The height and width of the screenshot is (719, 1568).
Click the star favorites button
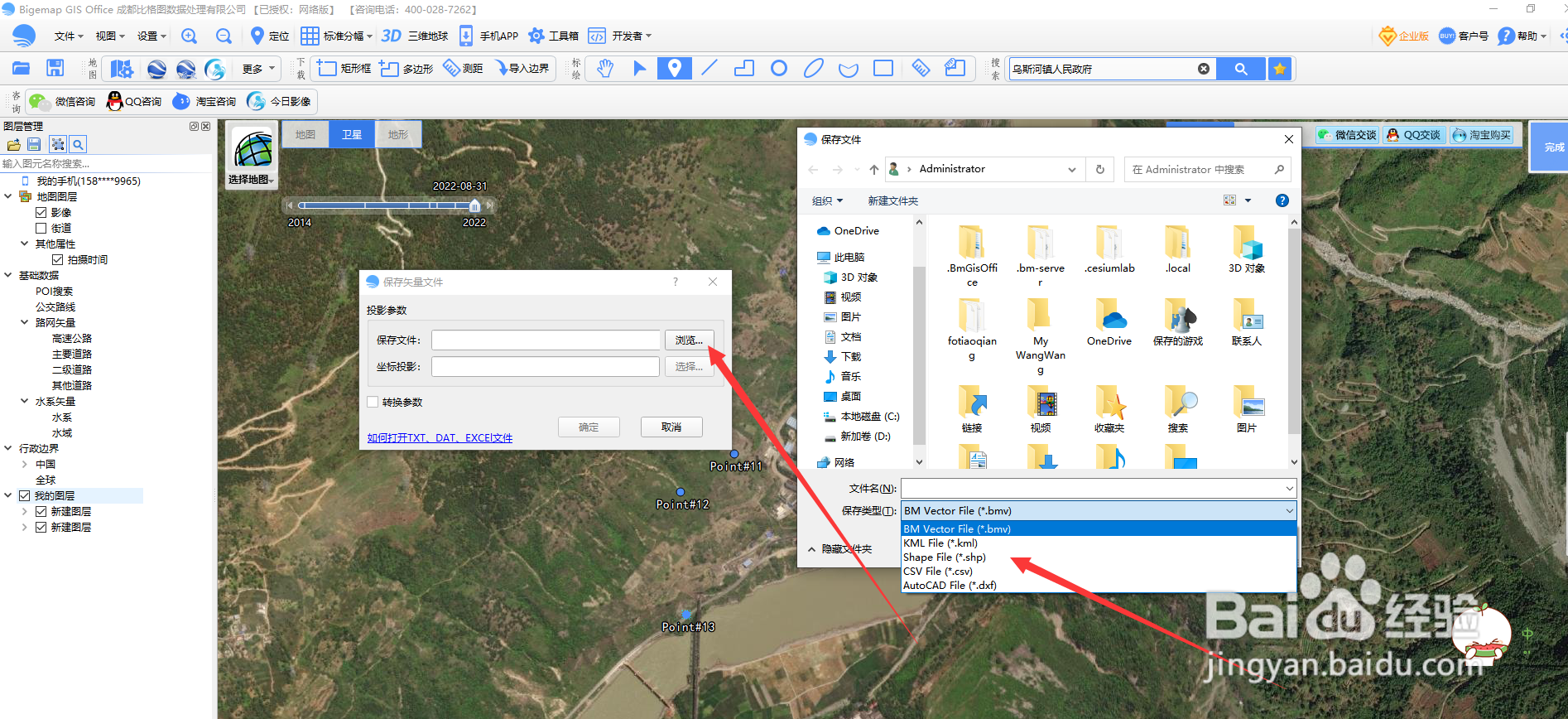coord(1280,69)
